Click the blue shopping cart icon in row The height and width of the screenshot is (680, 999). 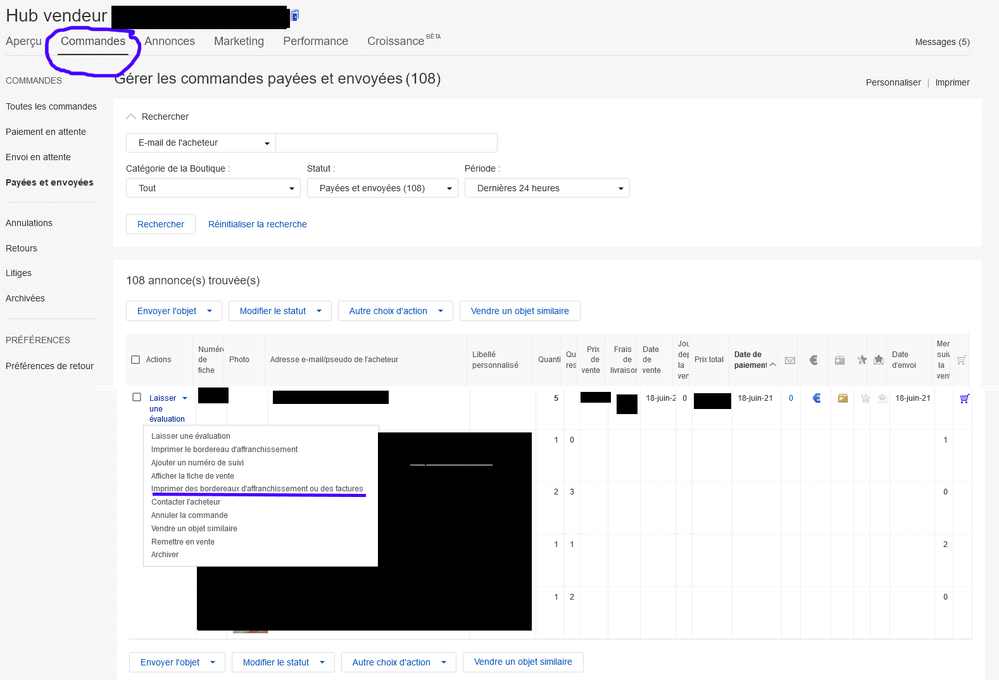964,398
